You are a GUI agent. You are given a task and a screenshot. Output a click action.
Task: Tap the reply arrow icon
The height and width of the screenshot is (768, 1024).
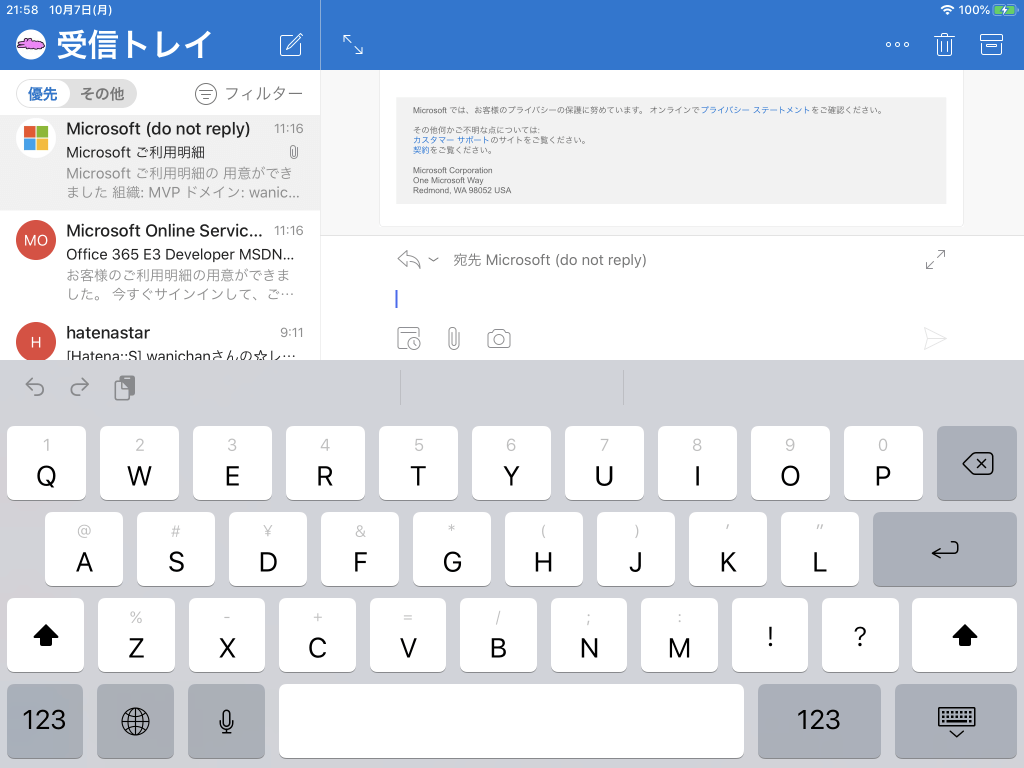(x=409, y=259)
